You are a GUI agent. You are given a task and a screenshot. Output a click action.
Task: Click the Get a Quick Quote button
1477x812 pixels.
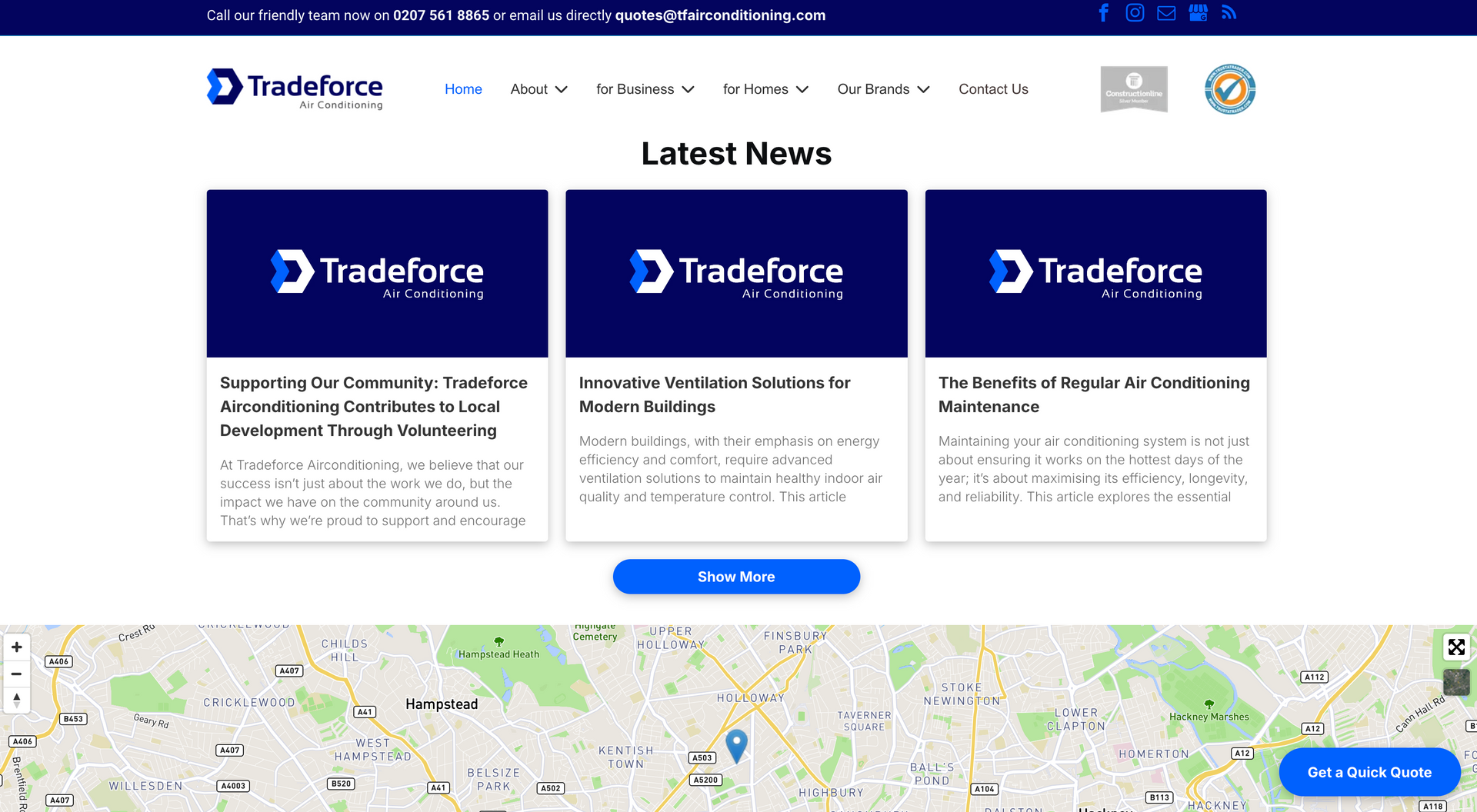[1369, 772]
